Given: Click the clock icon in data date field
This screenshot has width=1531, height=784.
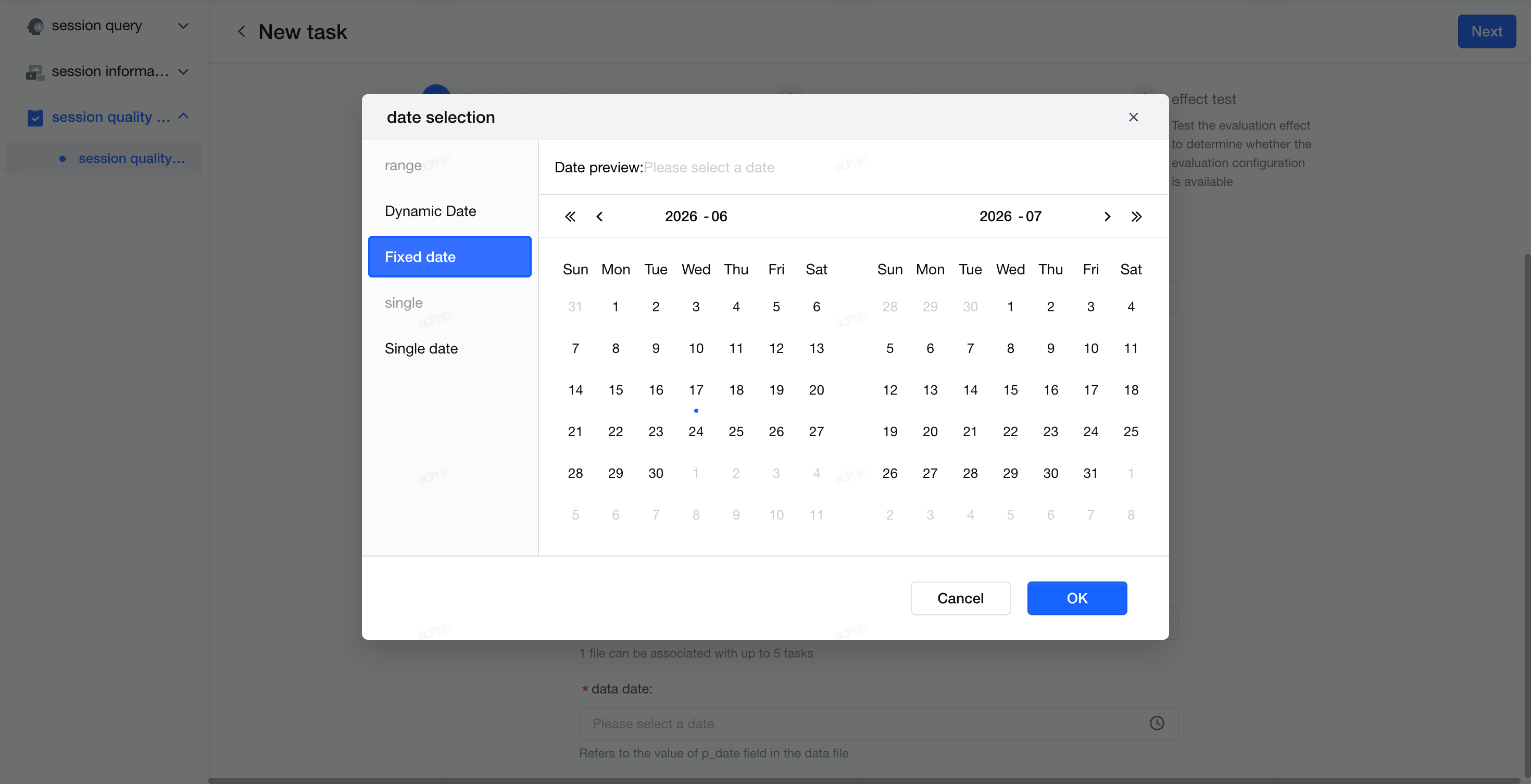Looking at the screenshot, I should tap(1157, 723).
